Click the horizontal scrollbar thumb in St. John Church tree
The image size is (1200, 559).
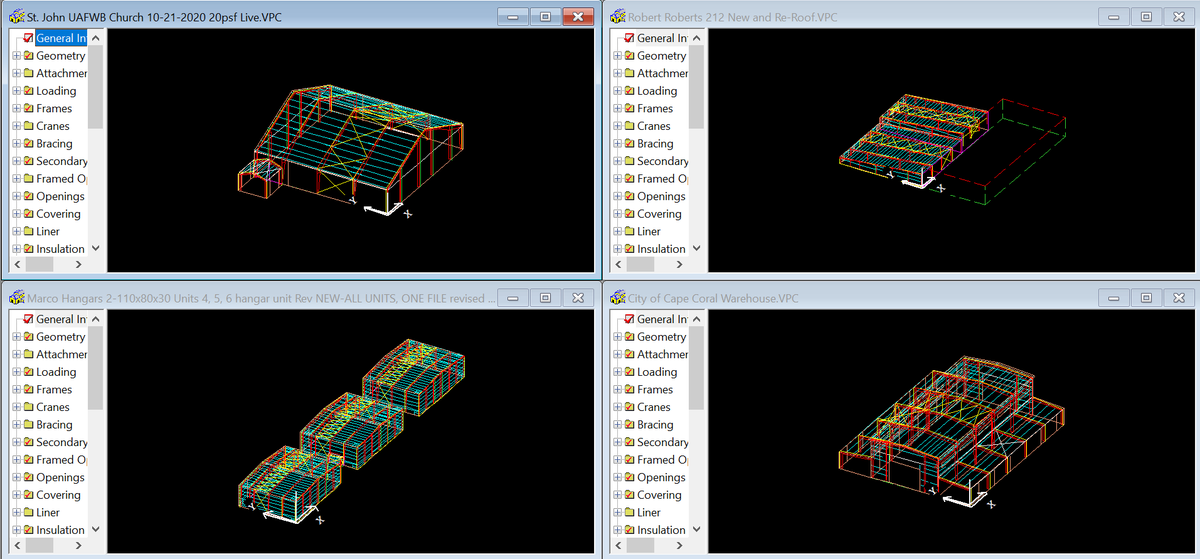[39, 265]
